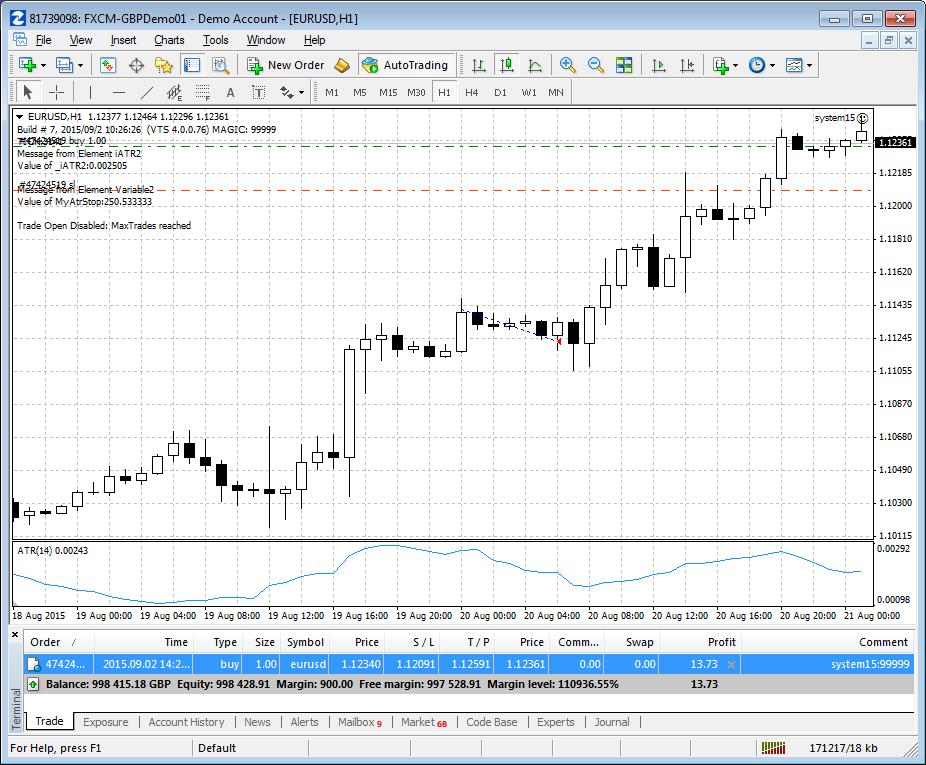The width and height of the screenshot is (926, 765).
Task: Toggle Chart Shift from right border
Action: [687, 65]
